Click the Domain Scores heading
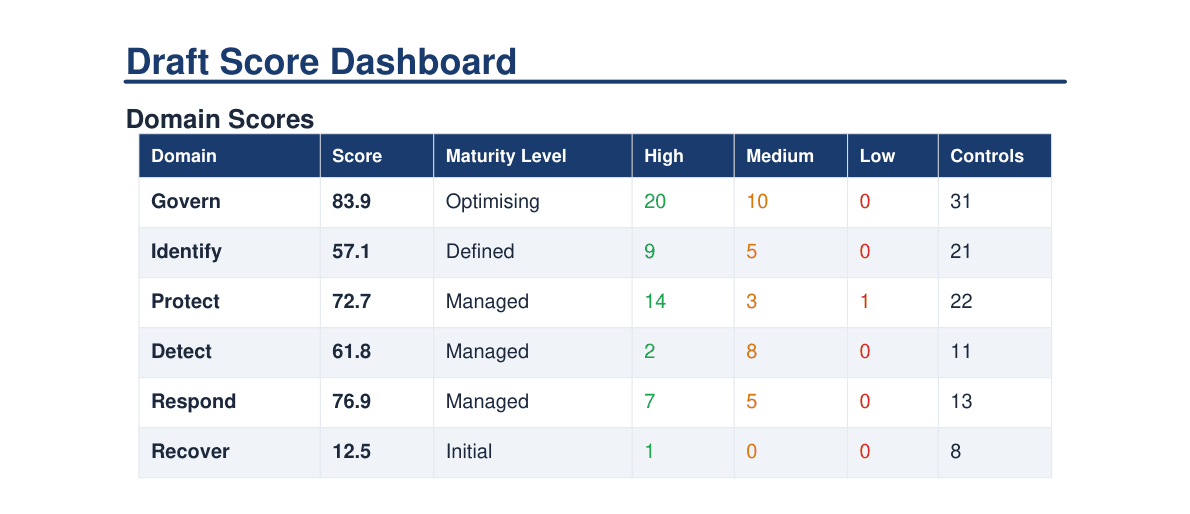1190x514 pixels. click(220, 119)
